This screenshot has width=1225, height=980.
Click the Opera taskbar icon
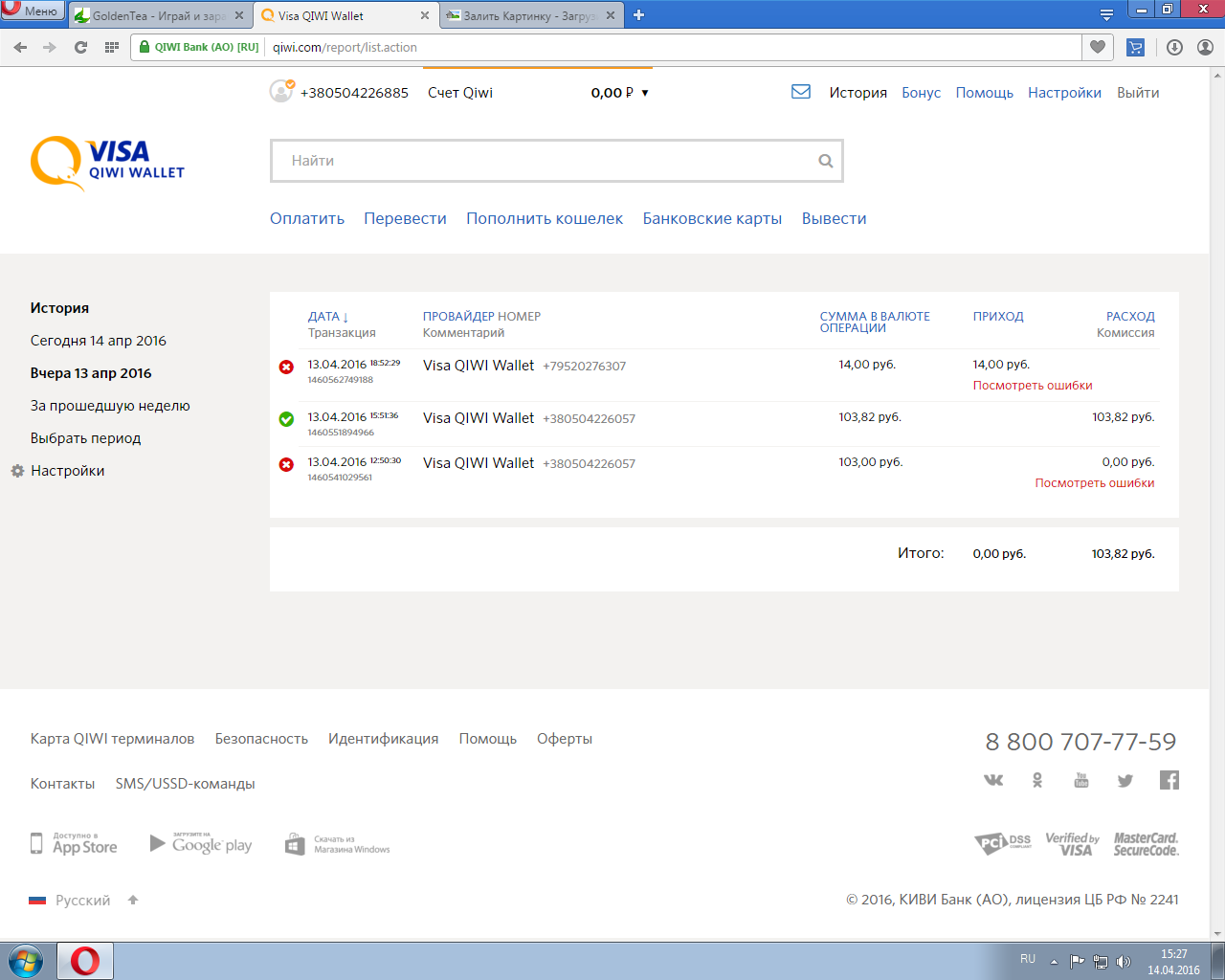[x=85, y=960]
